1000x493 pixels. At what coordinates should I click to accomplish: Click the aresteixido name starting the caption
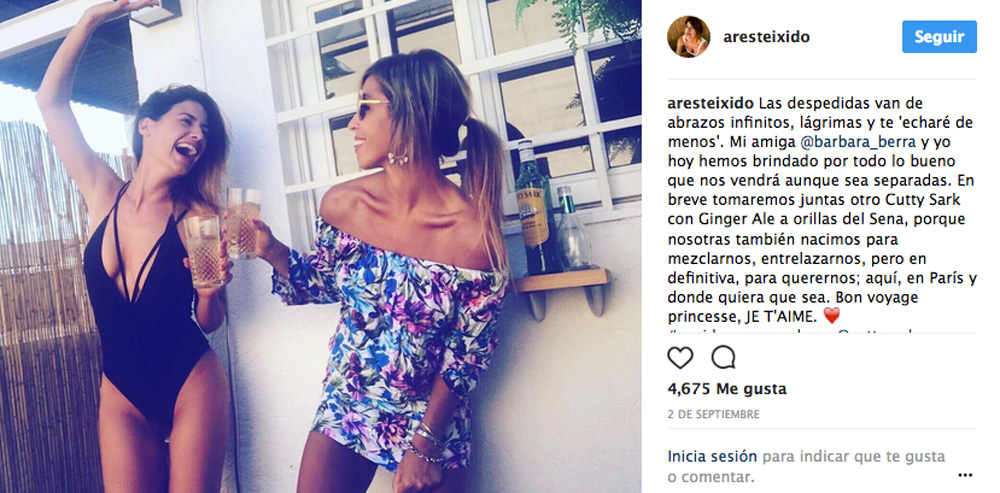710,103
